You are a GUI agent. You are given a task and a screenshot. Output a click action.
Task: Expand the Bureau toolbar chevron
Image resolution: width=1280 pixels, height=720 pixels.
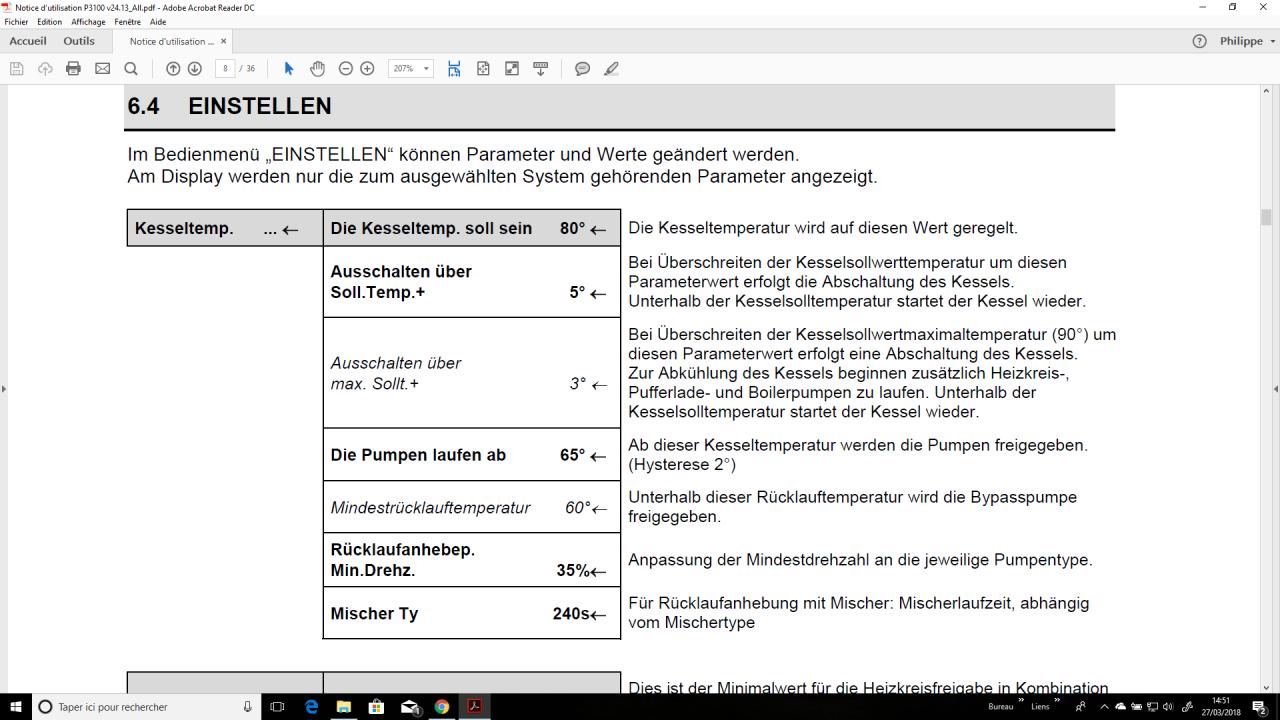click(x=1021, y=702)
